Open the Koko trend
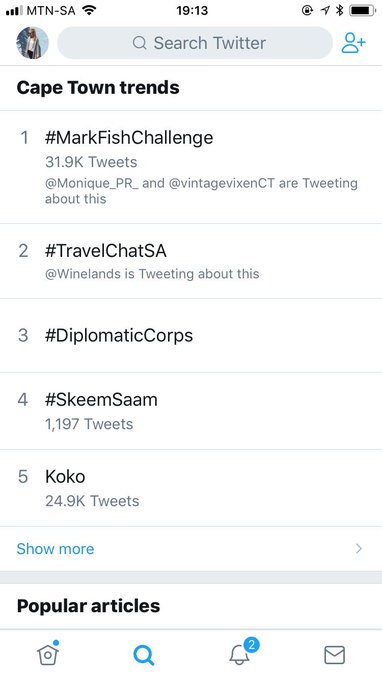This screenshot has width=382, height=680. (191, 488)
